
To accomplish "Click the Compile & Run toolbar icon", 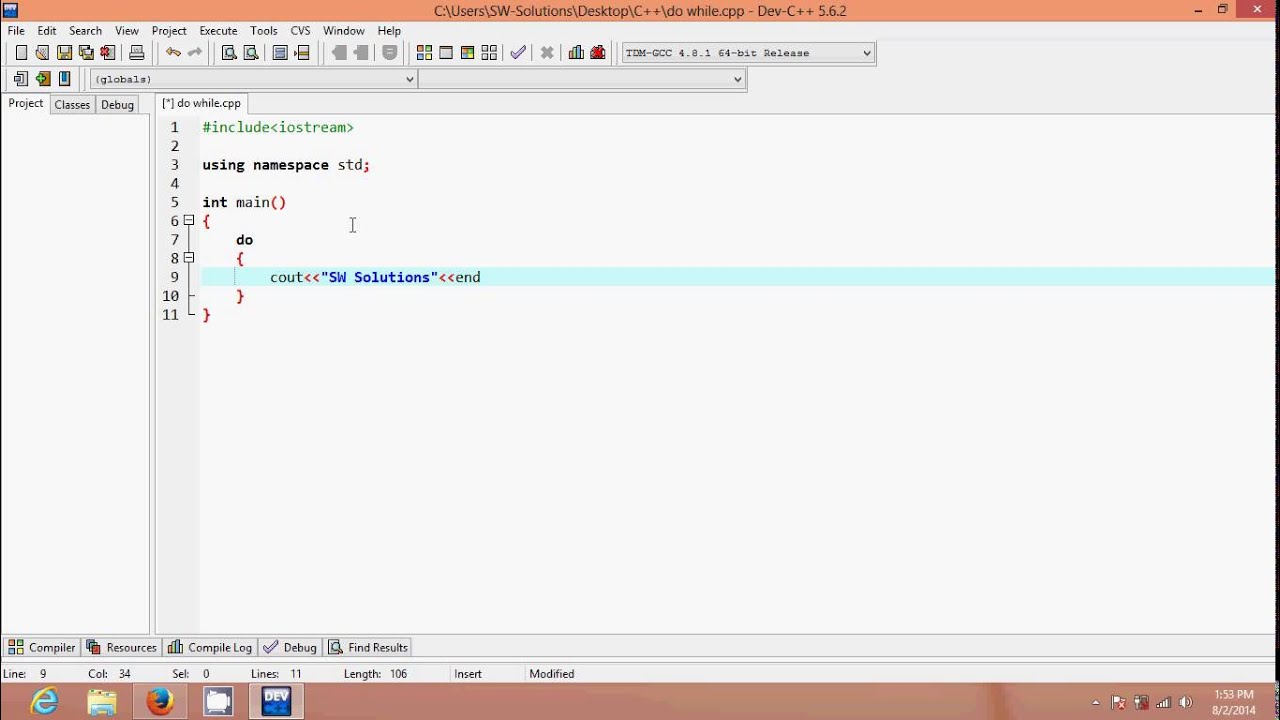I will (x=467, y=53).
